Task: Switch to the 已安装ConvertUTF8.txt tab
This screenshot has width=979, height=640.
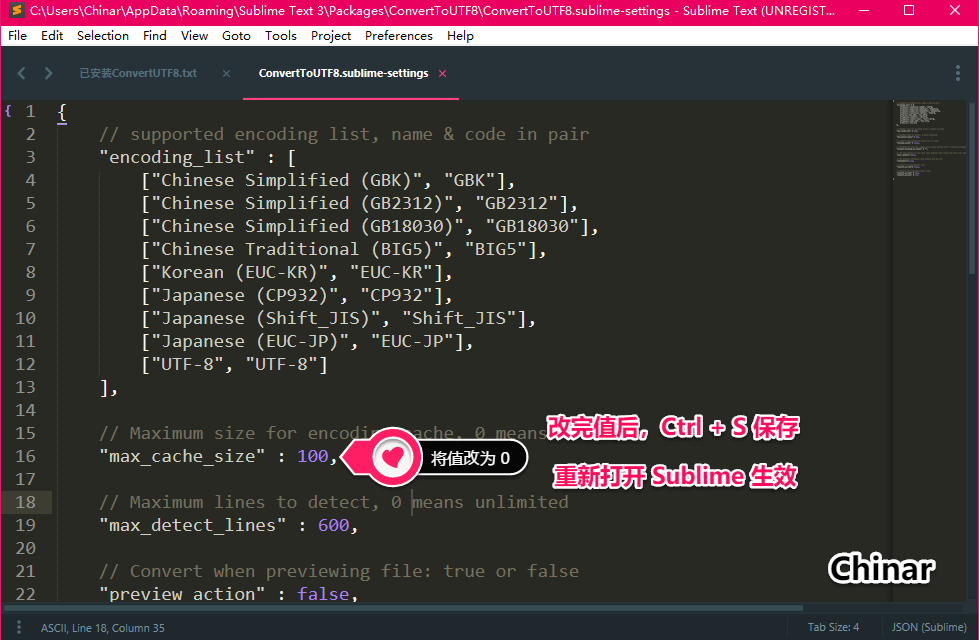Action: point(137,73)
